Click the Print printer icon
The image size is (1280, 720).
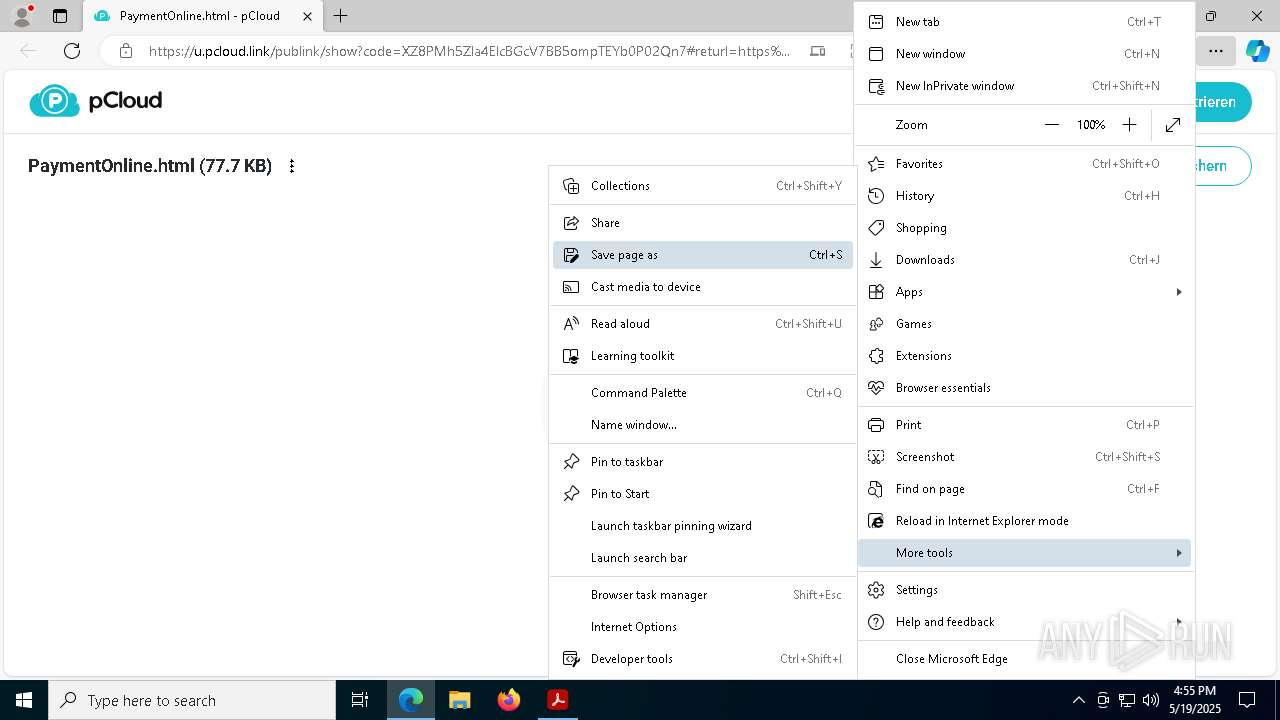pyautogui.click(x=876, y=425)
